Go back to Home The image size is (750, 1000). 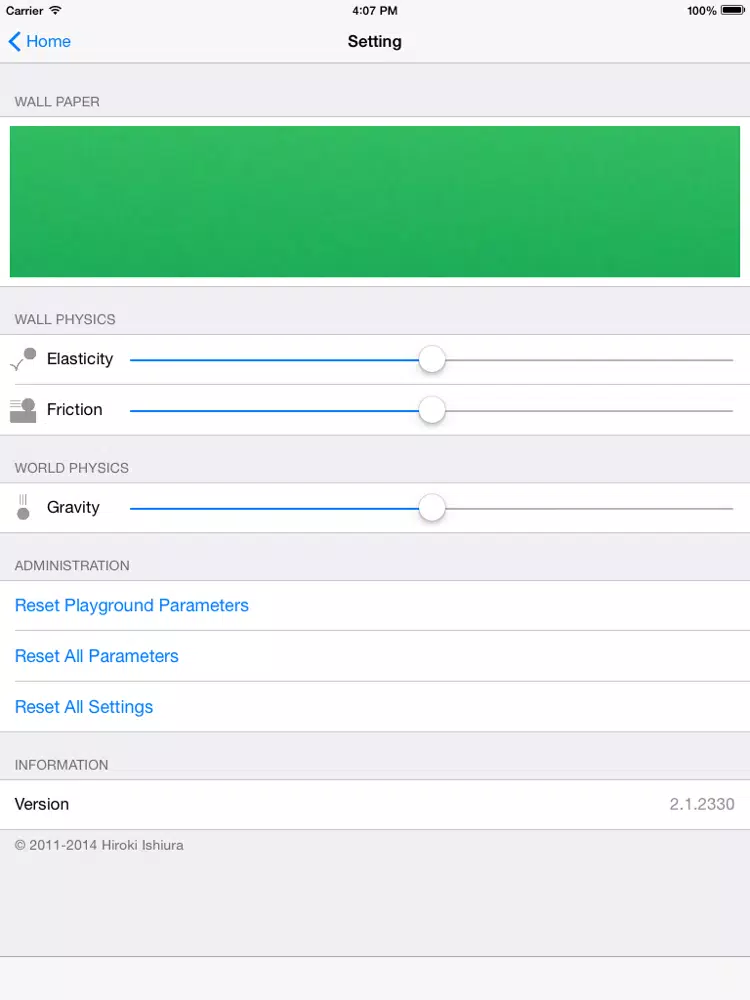tap(40, 41)
